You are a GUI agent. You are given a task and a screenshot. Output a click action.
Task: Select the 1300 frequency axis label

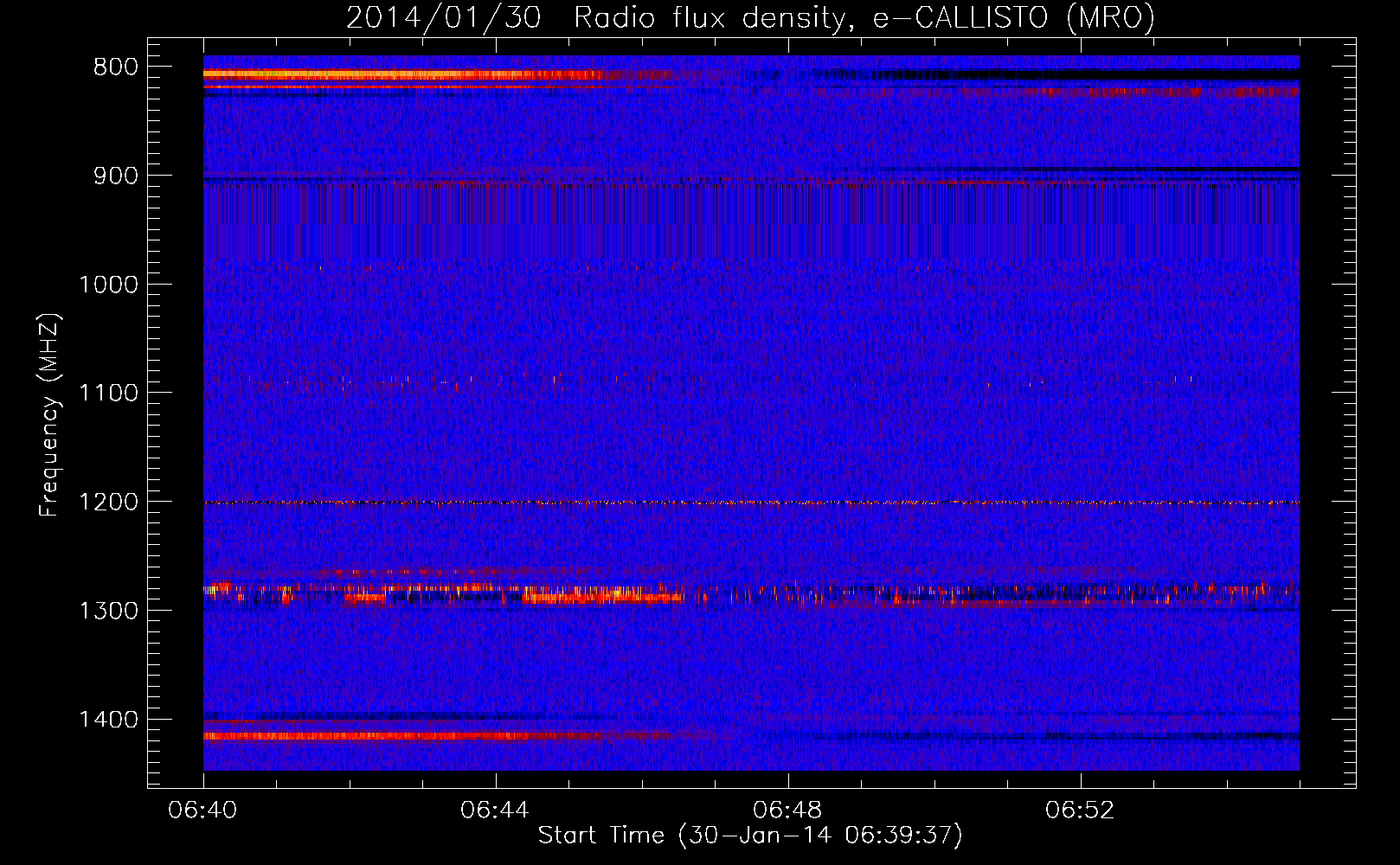coord(108,611)
